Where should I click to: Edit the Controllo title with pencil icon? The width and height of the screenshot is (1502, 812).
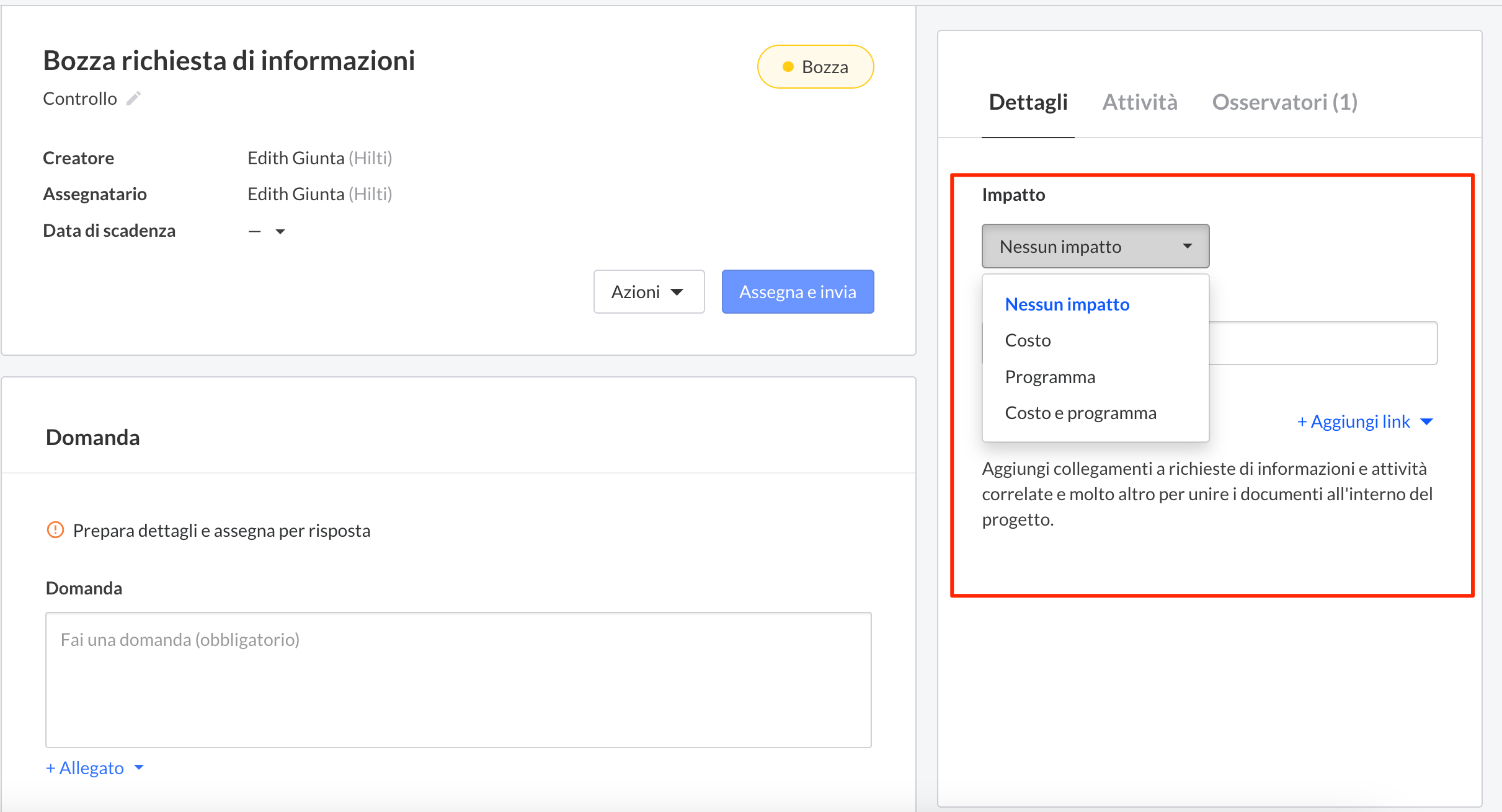click(x=134, y=99)
